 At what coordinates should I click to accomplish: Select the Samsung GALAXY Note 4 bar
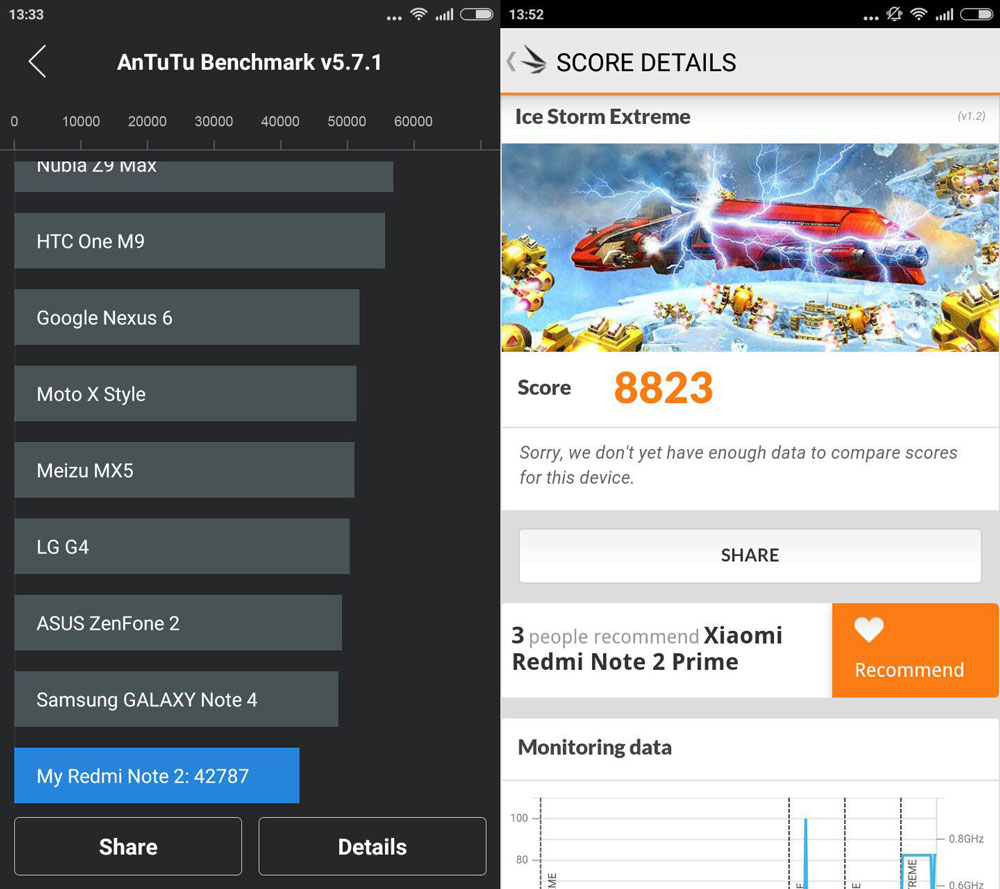(176, 699)
